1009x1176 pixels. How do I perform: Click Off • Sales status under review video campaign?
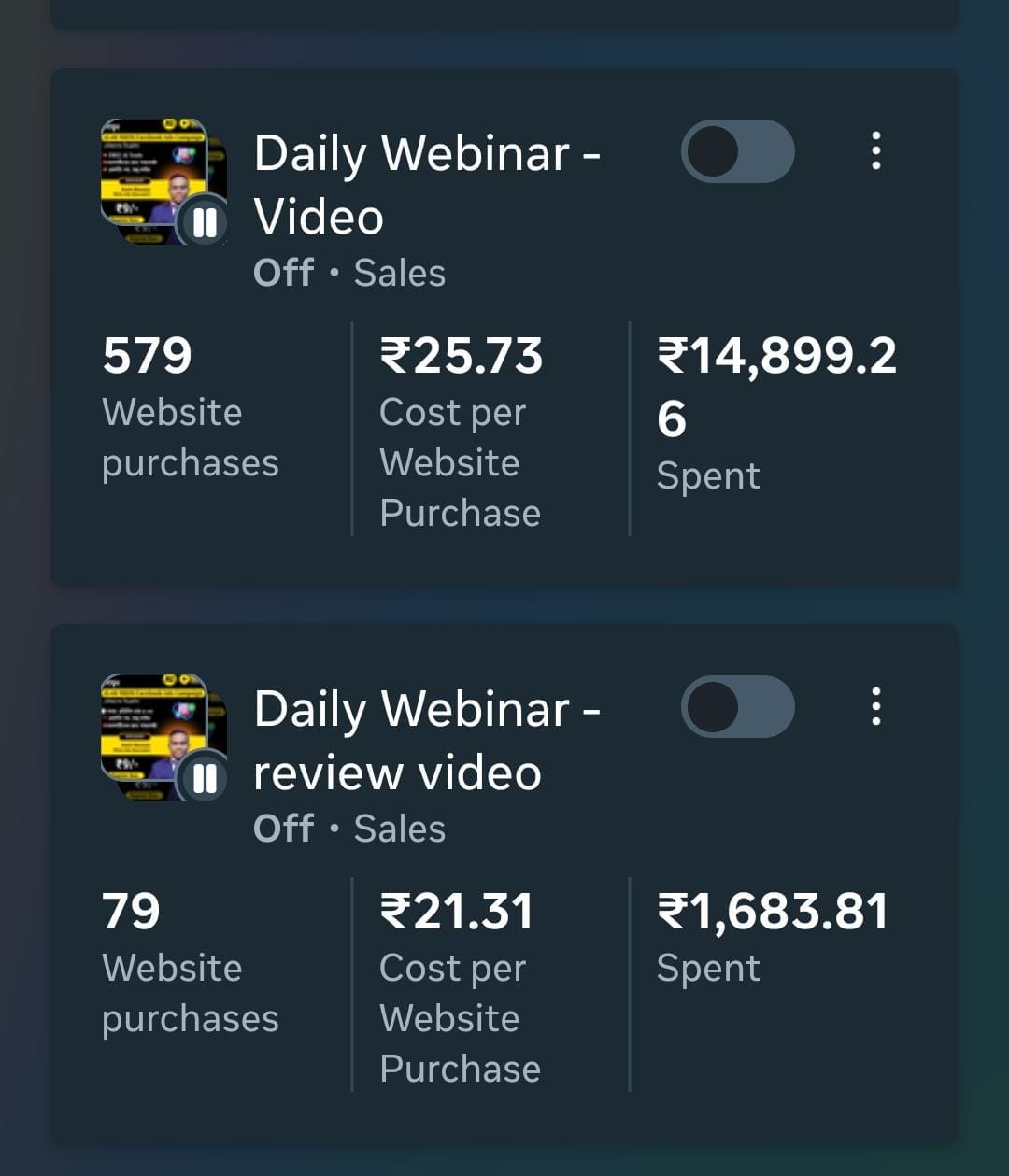(x=349, y=829)
